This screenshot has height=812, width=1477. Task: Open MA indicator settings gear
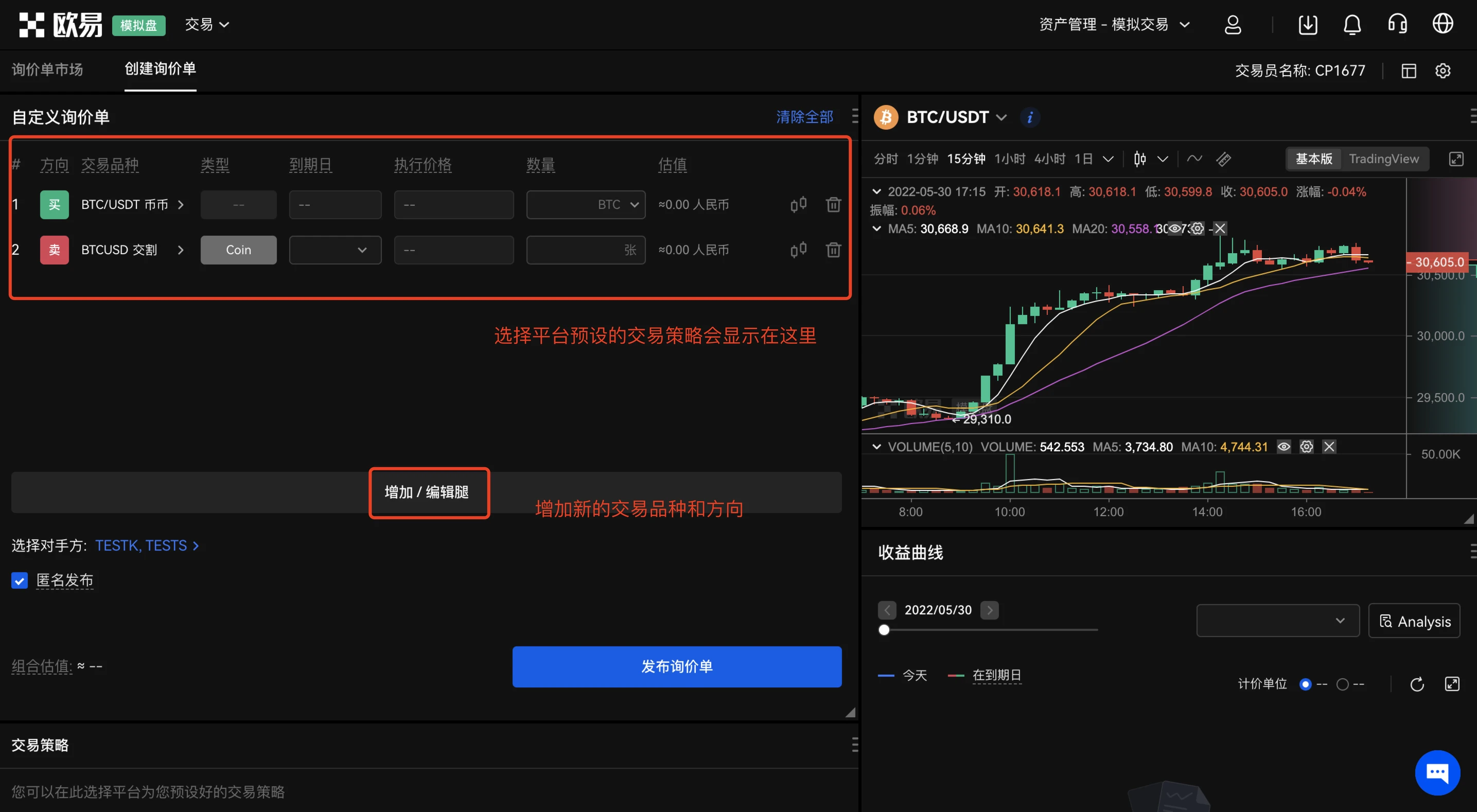(x=1197, y=229)
